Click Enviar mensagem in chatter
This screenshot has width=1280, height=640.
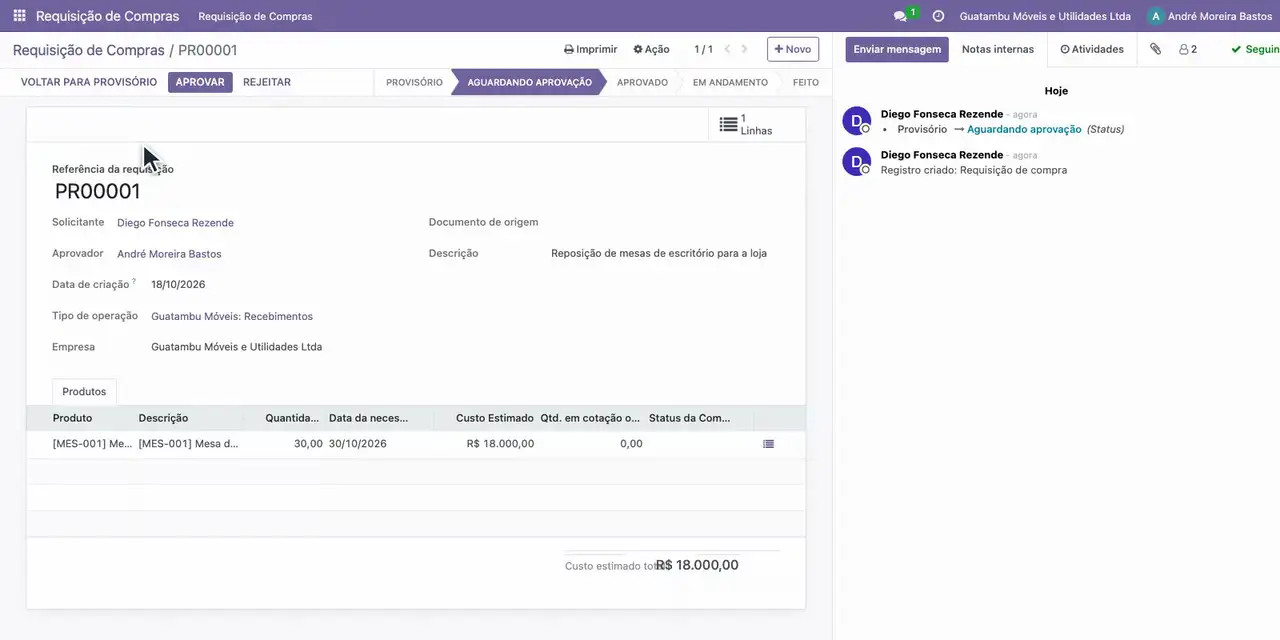pos(897,49)
